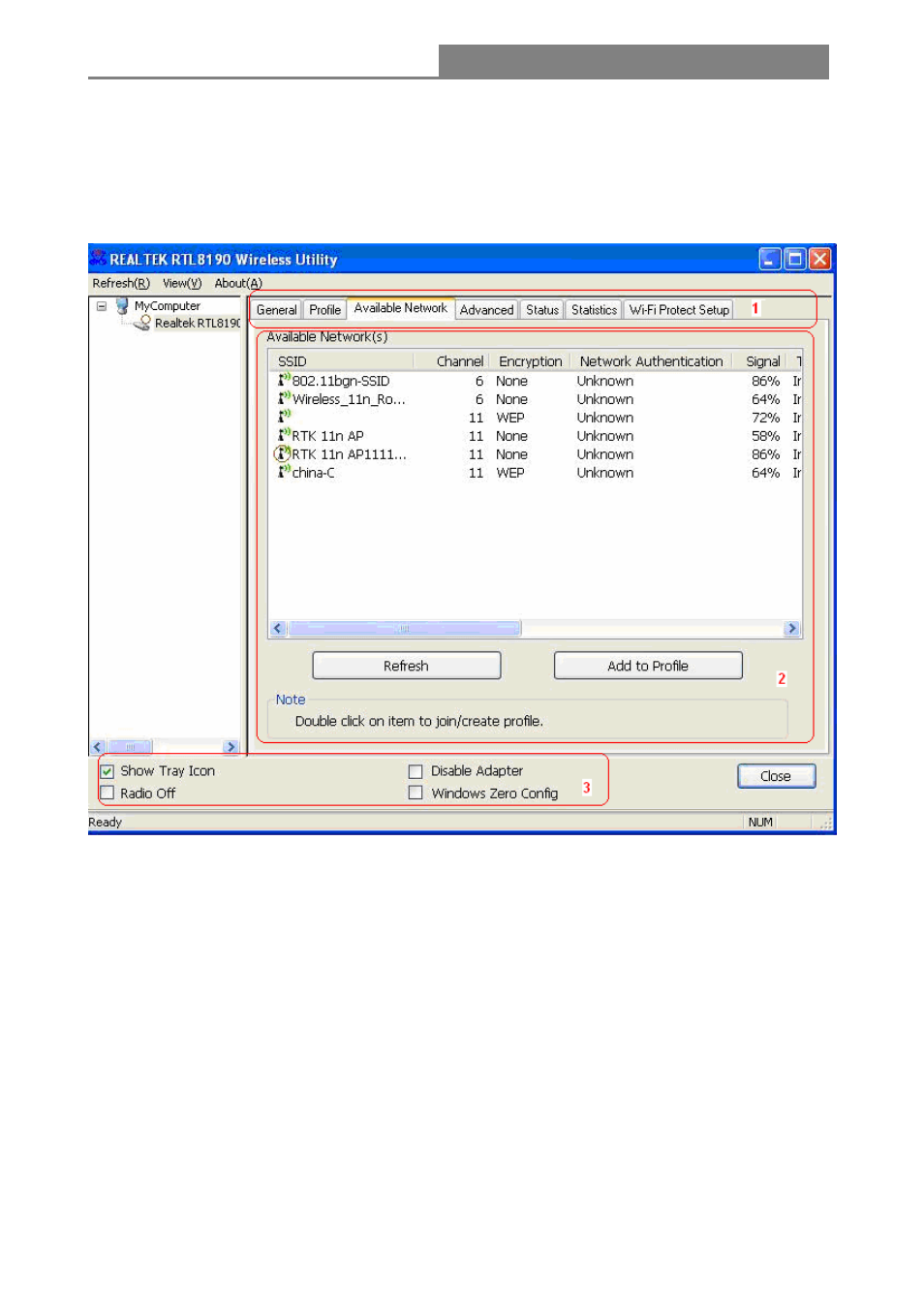Click the MyComputer icon in the tree
The height and width of the screenshot is (1308, 924).
coord(122,305)
